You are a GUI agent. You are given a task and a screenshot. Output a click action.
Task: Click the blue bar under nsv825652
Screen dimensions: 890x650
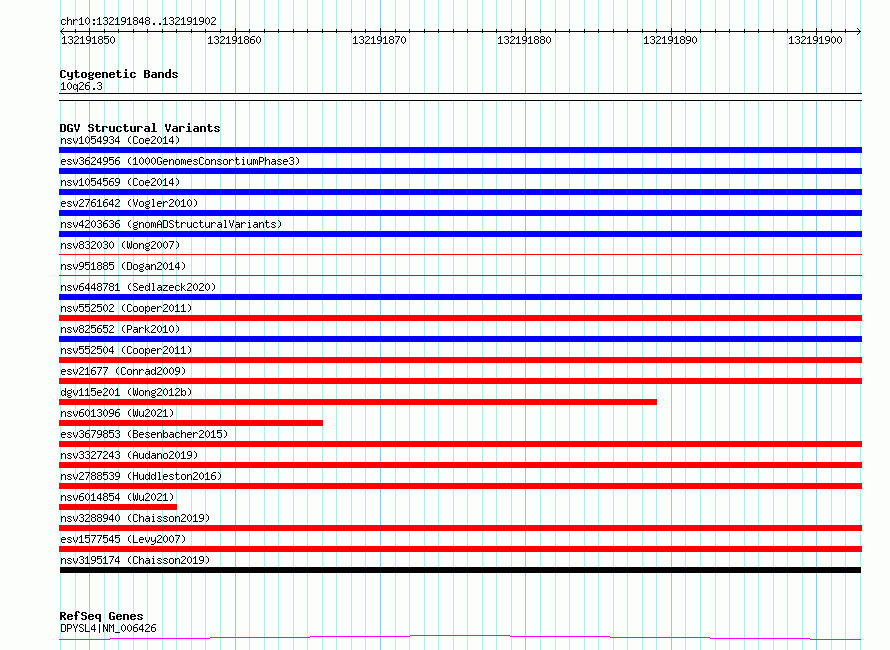click(460, 339)
